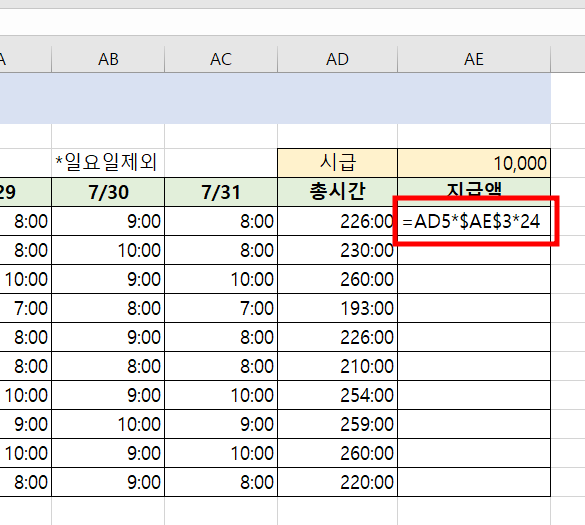Select the 10,000 hourly wage cell
Viewport: 585px width, 525px height.
474,163
